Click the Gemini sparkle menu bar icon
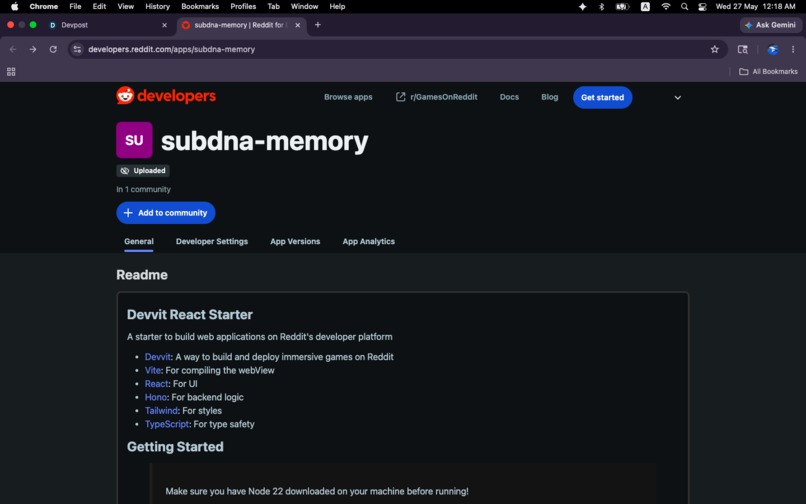The width and height of the screenshot is (806, 504). 582,7
